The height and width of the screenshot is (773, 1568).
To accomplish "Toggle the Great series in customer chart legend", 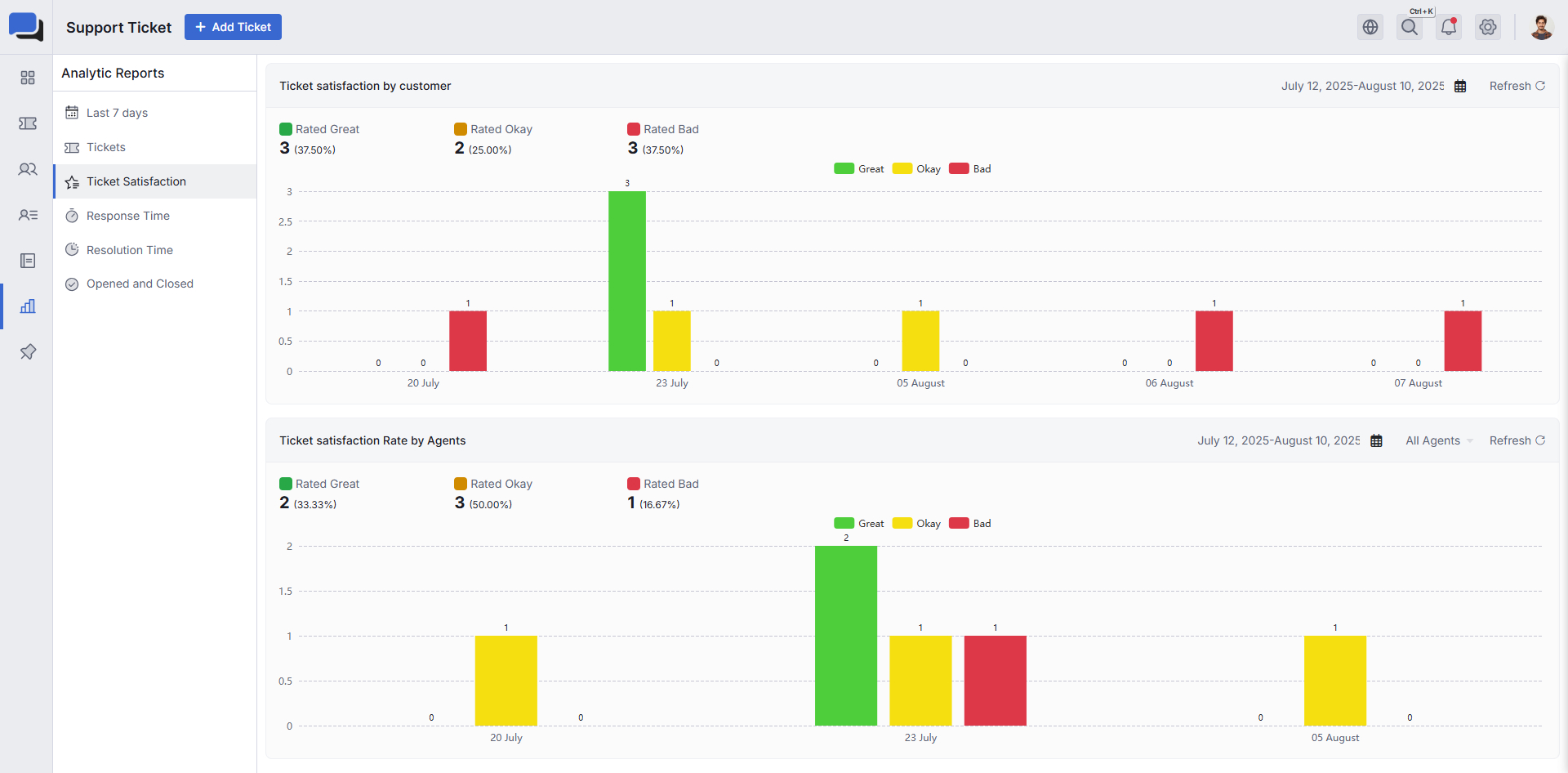I will pyautogui.click(x=859, y=169).
